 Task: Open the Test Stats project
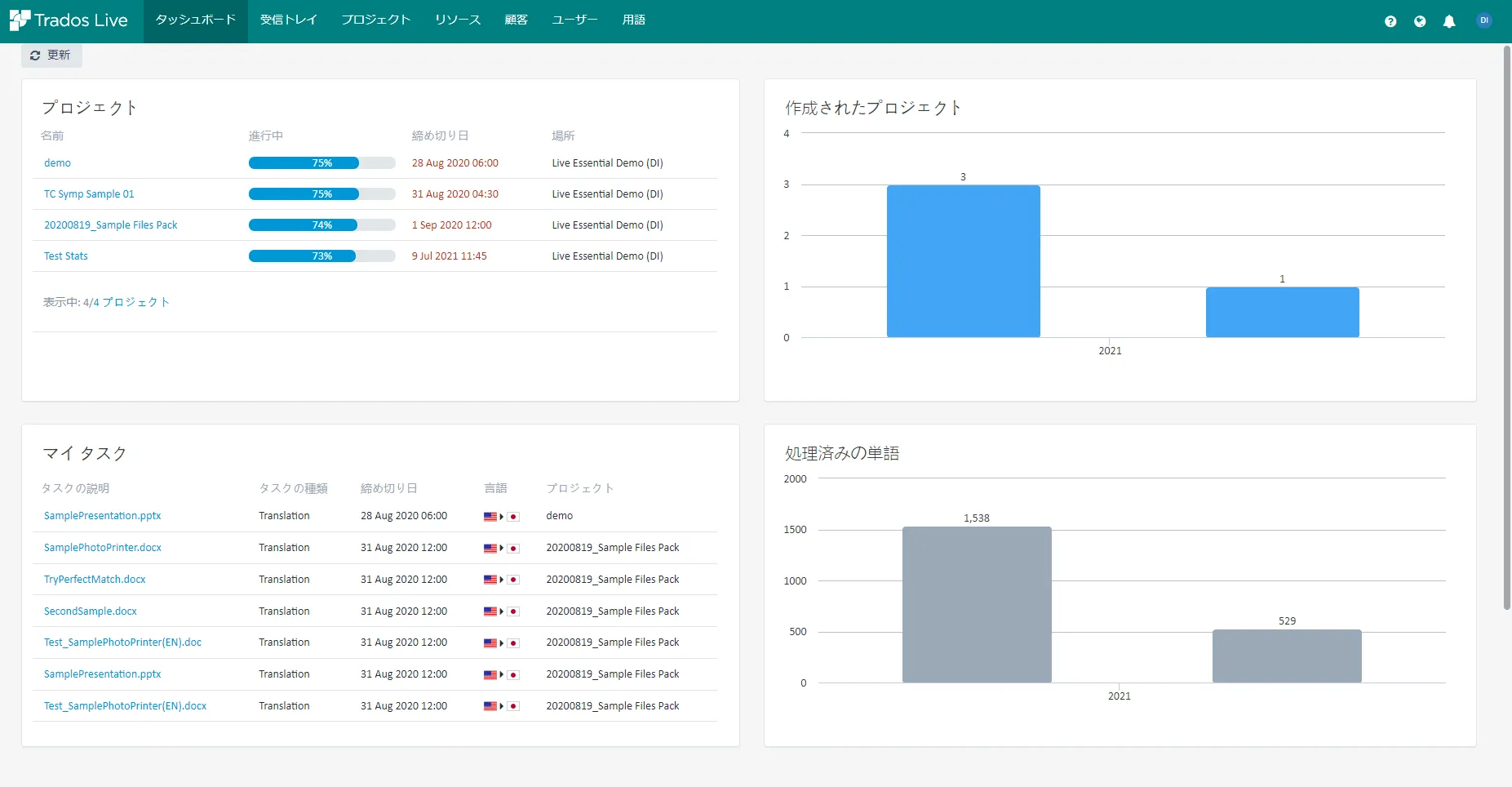click(x=66, y=256)
